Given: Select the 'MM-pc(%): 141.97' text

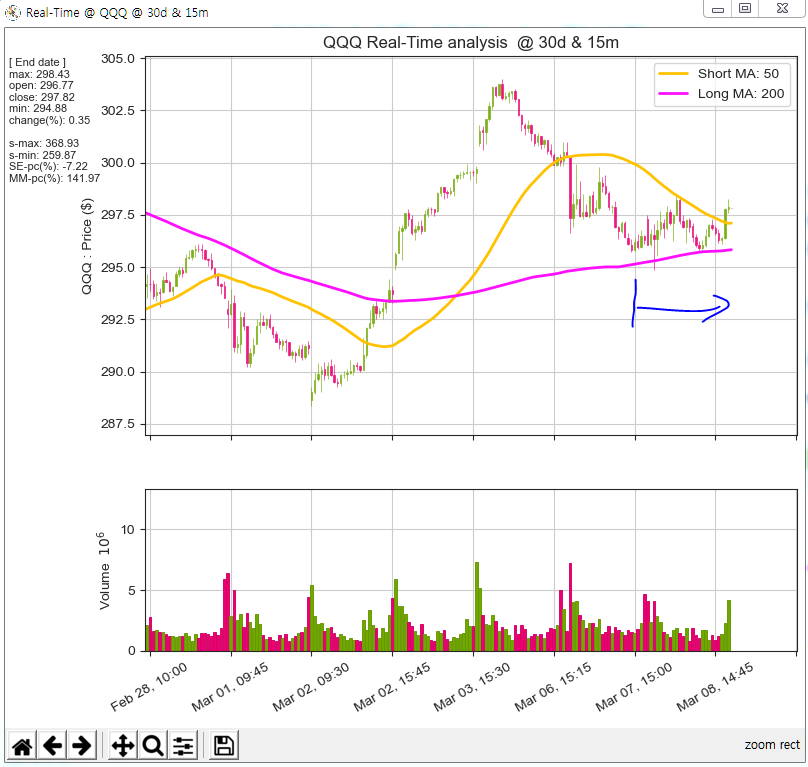Looking at the screenshot, I should [x=55, y=178].
